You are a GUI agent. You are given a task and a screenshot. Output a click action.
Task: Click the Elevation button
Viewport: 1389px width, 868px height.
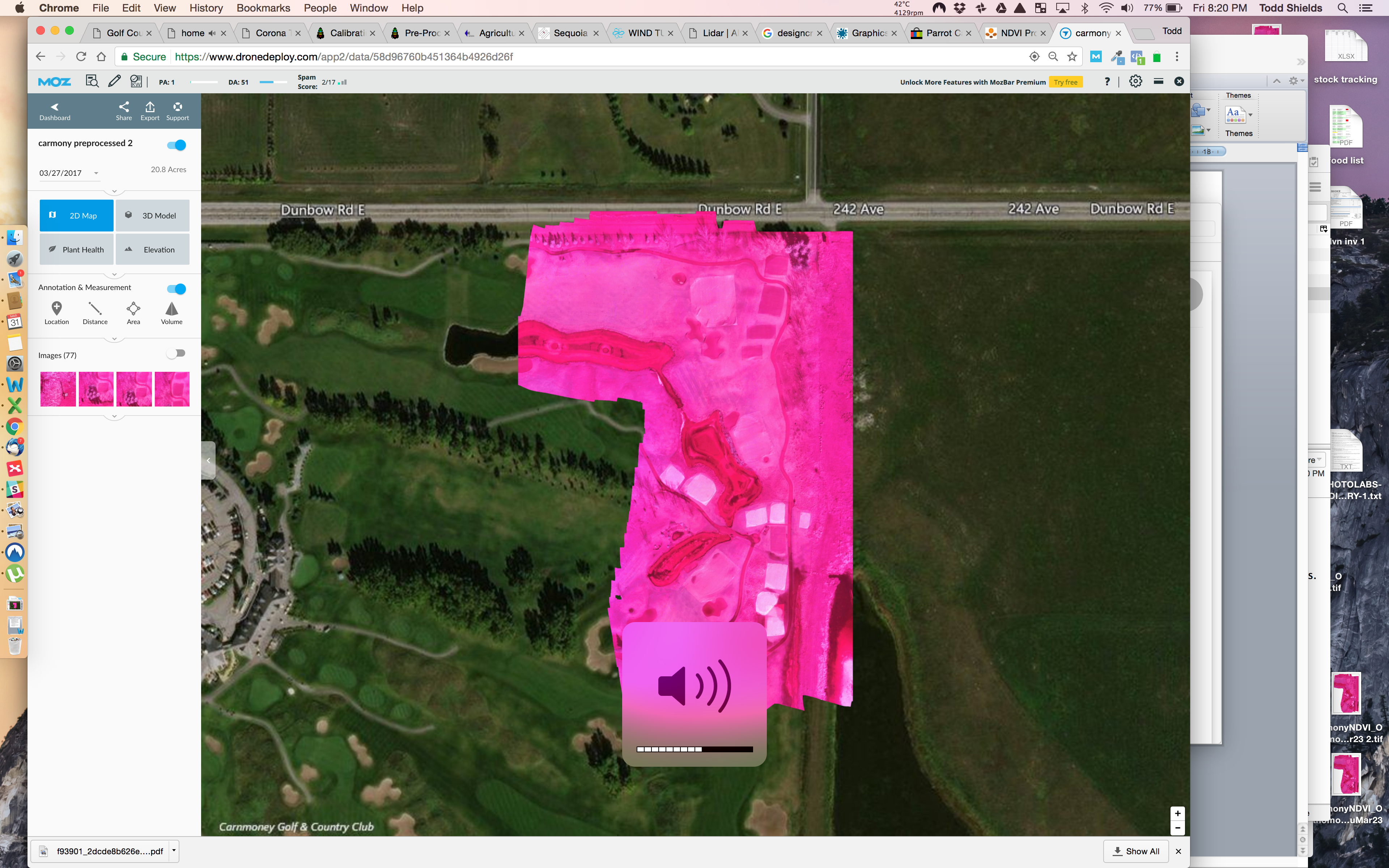(x=153, y=250)
